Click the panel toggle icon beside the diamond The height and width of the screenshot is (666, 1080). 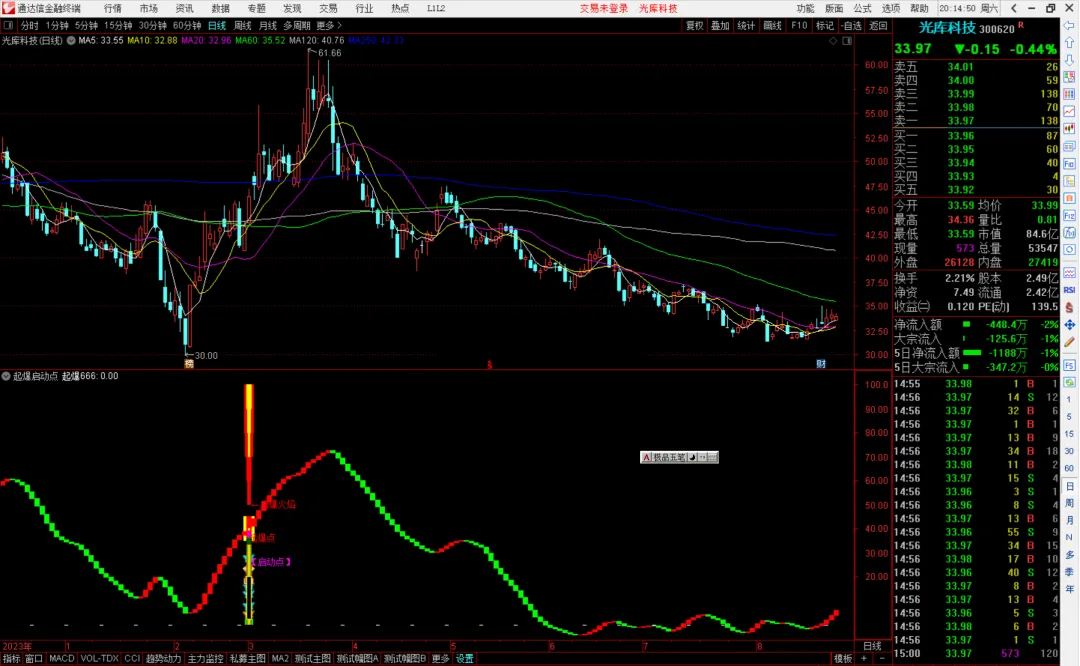(x=847, y=41)
